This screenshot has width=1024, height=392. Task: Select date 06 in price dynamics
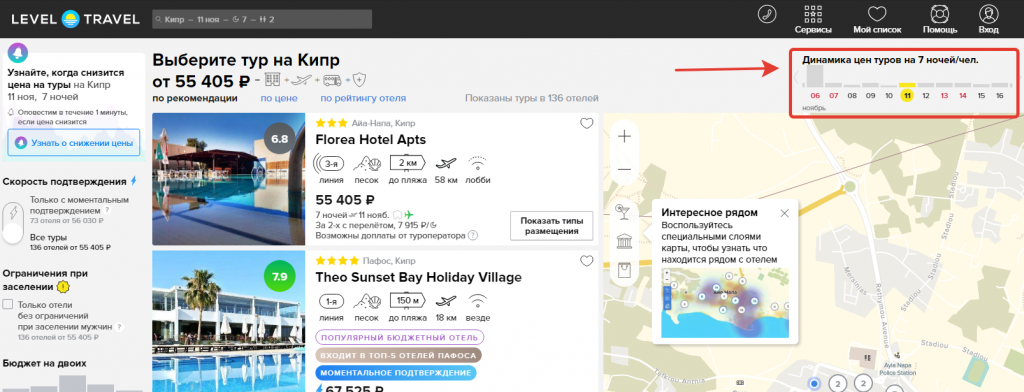814,95
